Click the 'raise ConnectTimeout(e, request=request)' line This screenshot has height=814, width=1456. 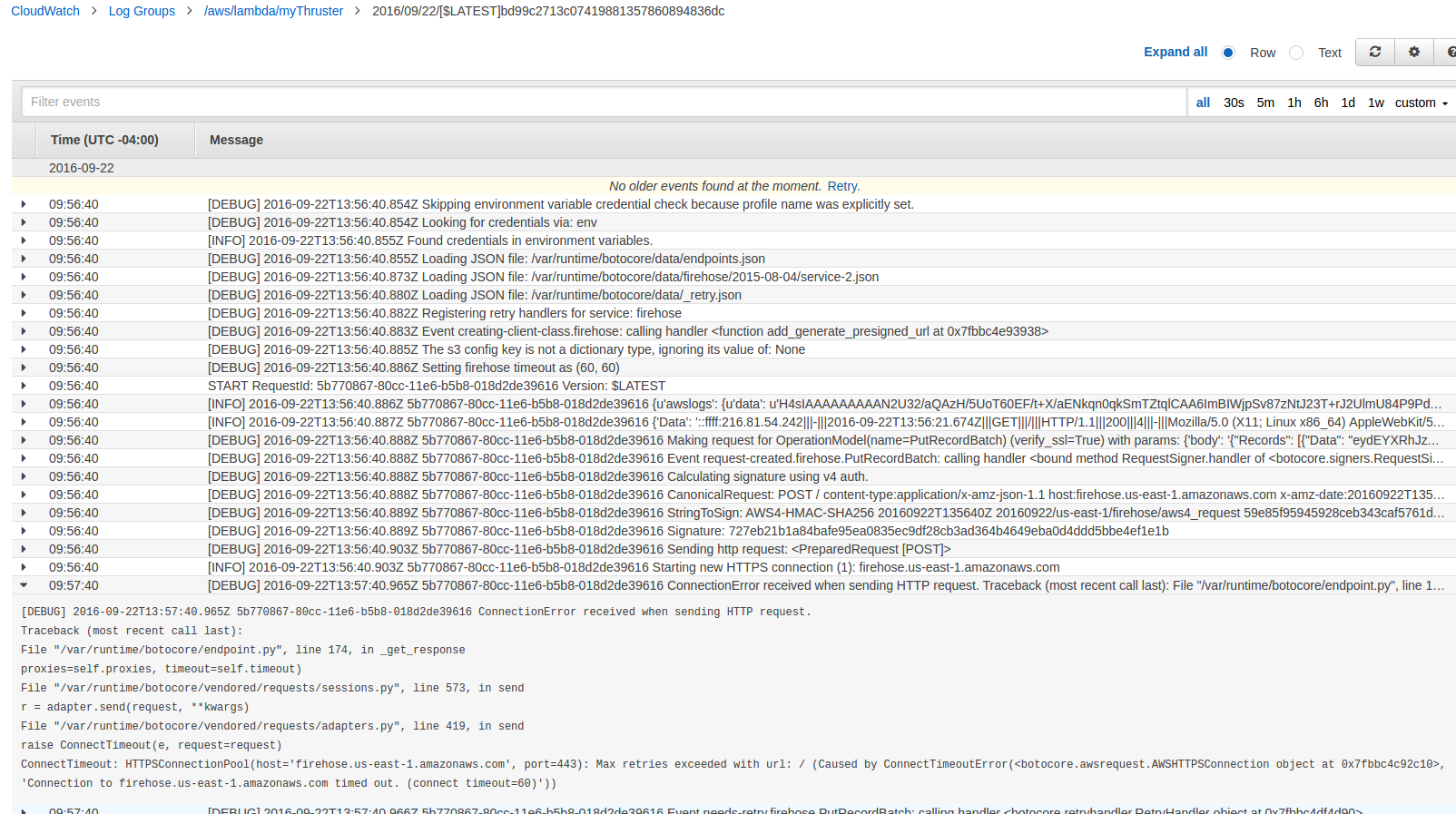coord(152,745)
